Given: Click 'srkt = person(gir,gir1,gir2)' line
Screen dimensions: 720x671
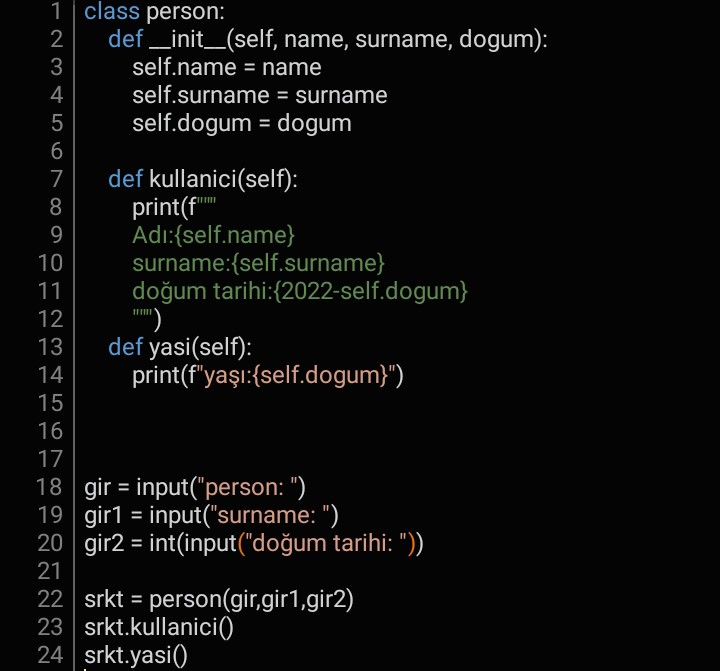Looking at the screenshot, I should point(219,599).
